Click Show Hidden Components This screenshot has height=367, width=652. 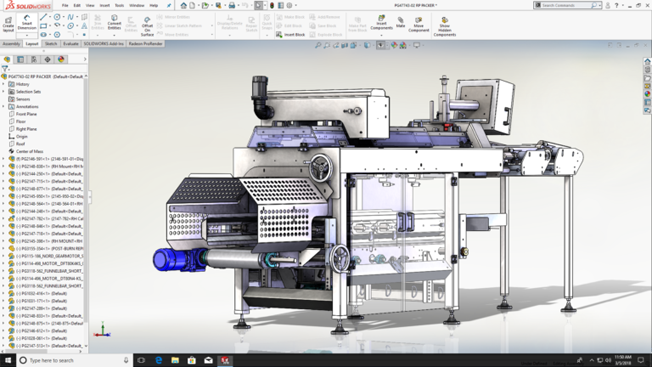445,27
